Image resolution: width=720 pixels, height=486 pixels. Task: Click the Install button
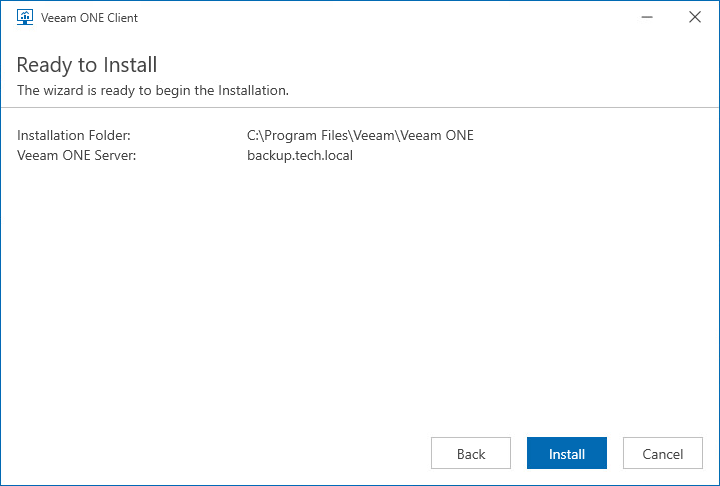pos(567,453)
